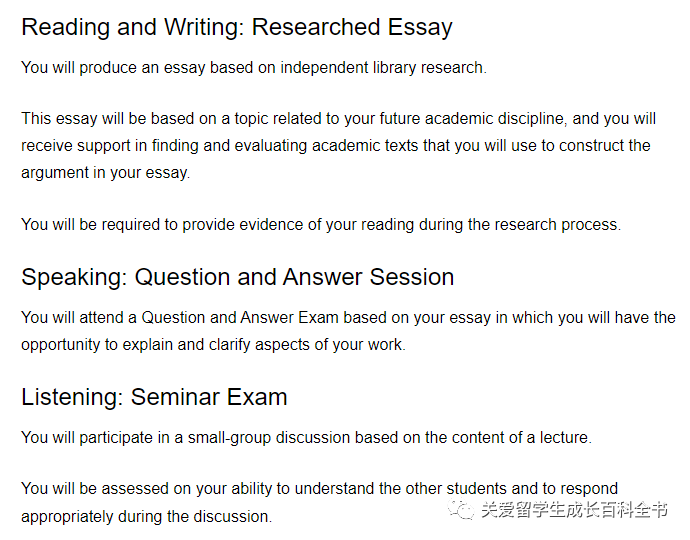Screen dimensions: 690x540
Task: Click the line 'You will attend a Question and Answer Exam'
Action: pyautogui.click(x=348, y=318)
